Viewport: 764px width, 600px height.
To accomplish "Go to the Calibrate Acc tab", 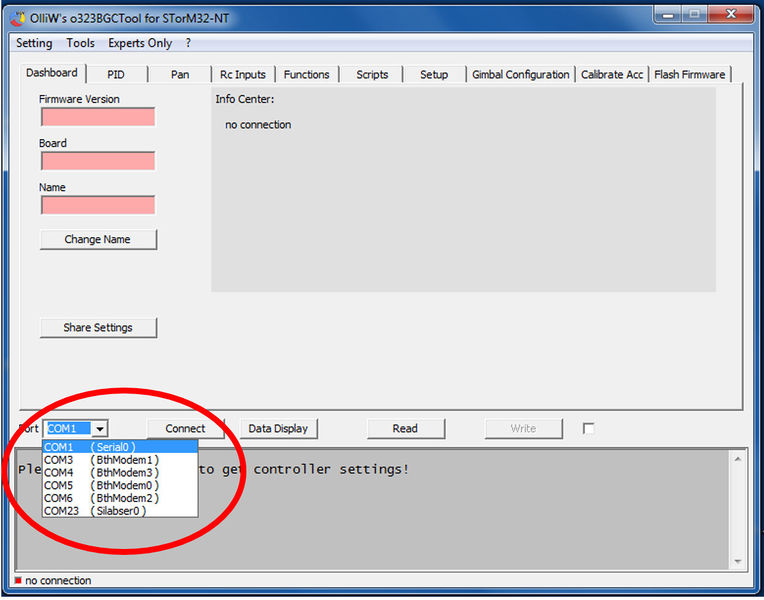I will pos(612,75).
